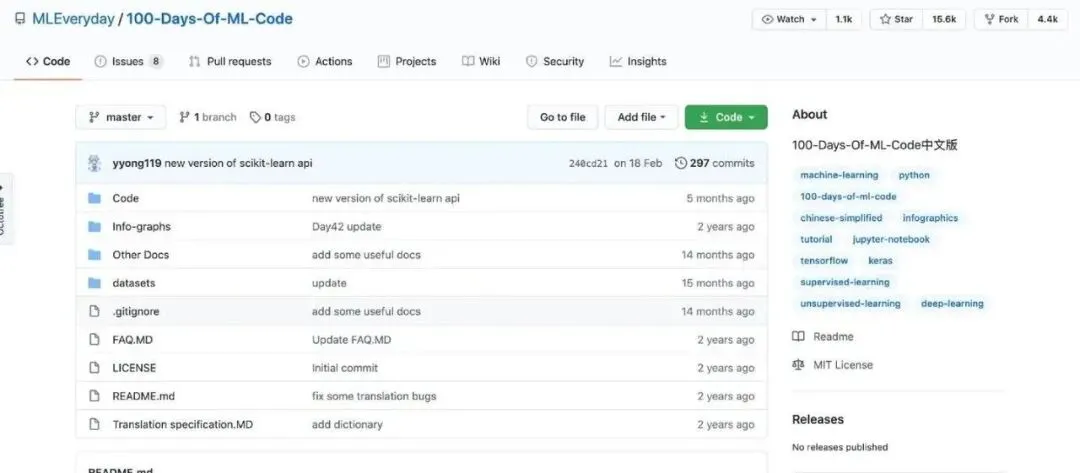This screenshot has height=473, width=1080.
Task: Open the 'Update FAQ.MD' commit message
Action: [351, 339]
